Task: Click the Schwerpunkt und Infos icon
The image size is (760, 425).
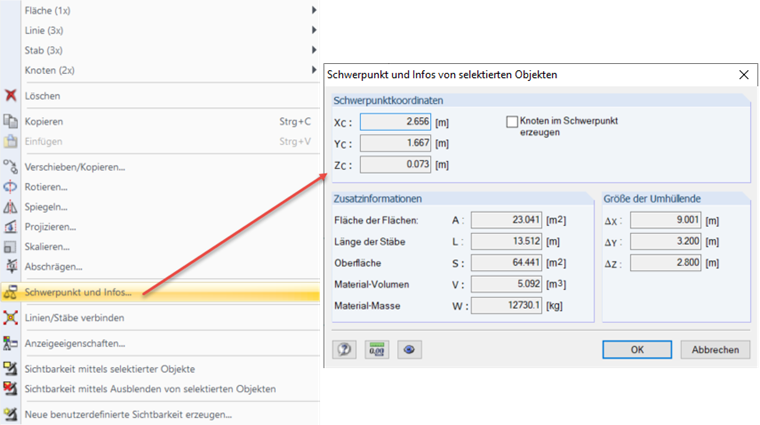Action: pyautogui.click(x=10, y=292)
